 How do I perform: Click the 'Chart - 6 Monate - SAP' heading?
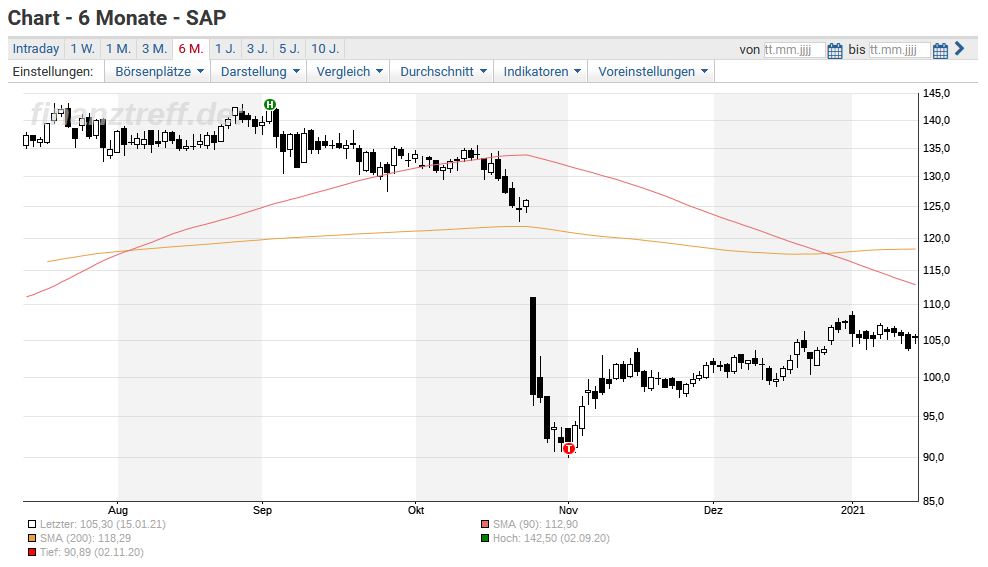click(x=117, y=18)
